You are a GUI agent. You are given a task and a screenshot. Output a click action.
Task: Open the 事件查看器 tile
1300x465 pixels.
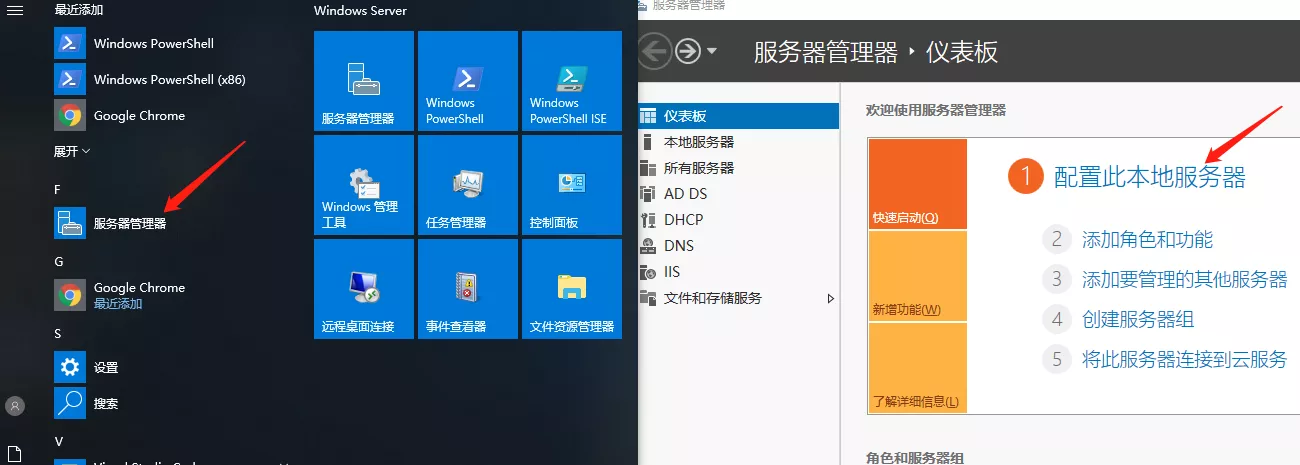click(x=467, y=289)
